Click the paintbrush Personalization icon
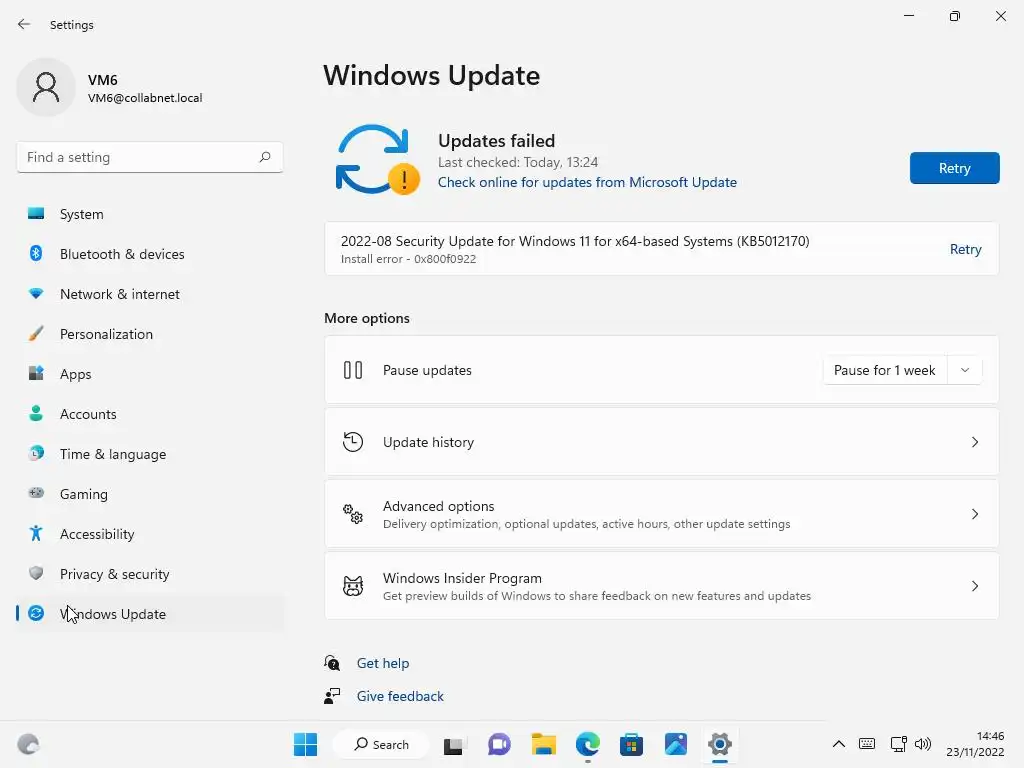Screen dimensions: 1024x768 point(36,334)
